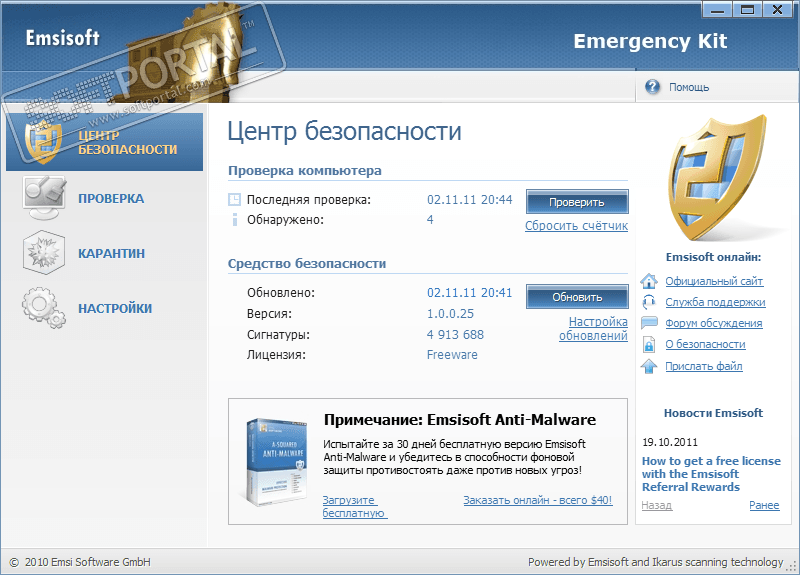The width and height of the screenshot is (800, 575).
Task: Open the НАСТРОЙКИ section label
Action: (115, 308)
